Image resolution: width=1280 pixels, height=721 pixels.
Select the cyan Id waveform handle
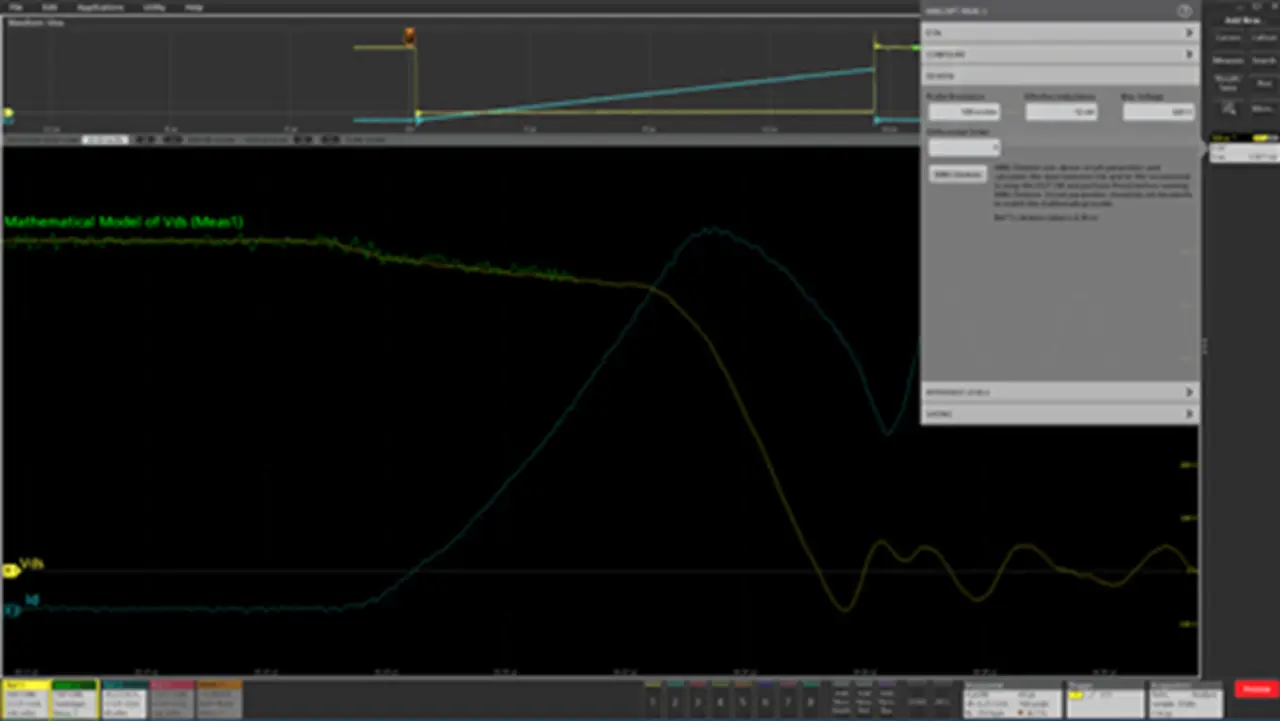coord(10,609)
